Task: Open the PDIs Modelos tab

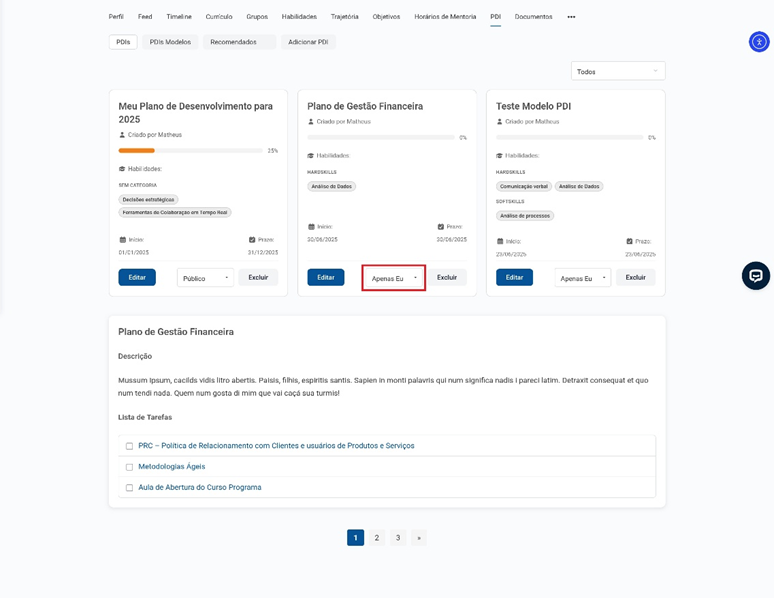Action: point(170,42)
